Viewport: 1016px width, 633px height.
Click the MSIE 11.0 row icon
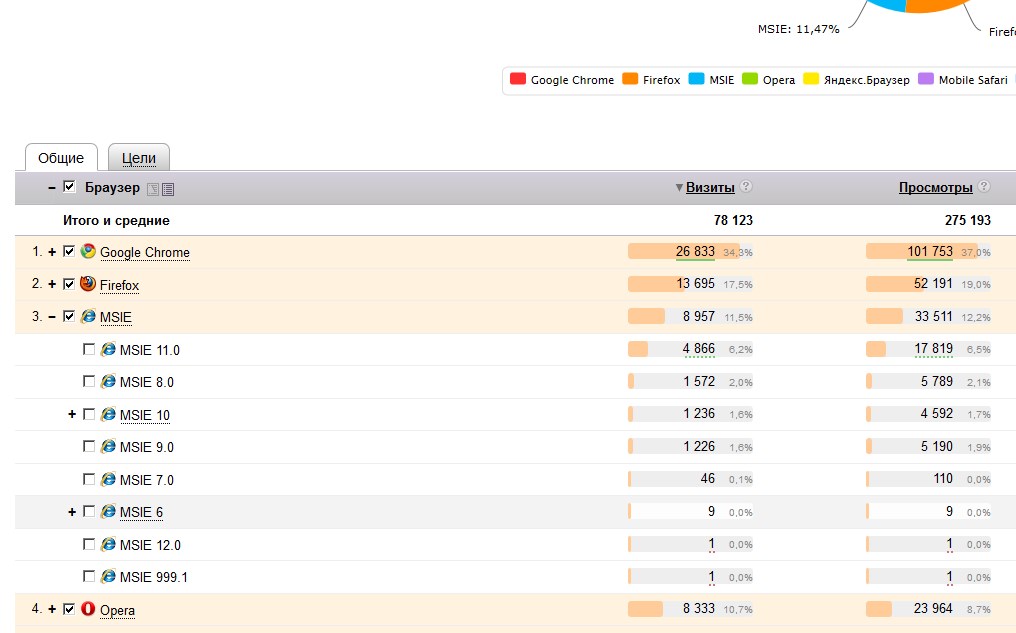point(108,349)
